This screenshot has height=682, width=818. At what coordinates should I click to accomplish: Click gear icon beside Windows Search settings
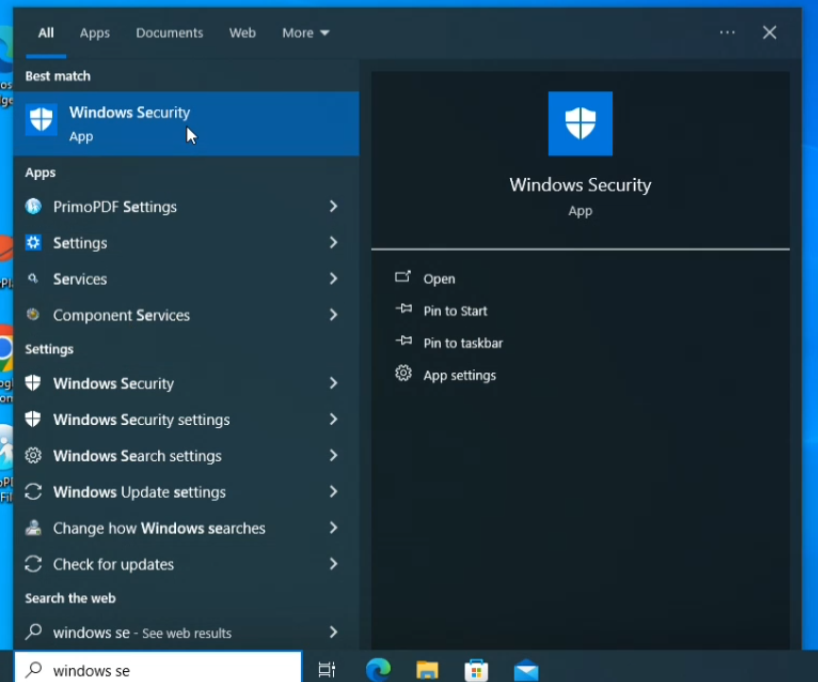(33, 456)
